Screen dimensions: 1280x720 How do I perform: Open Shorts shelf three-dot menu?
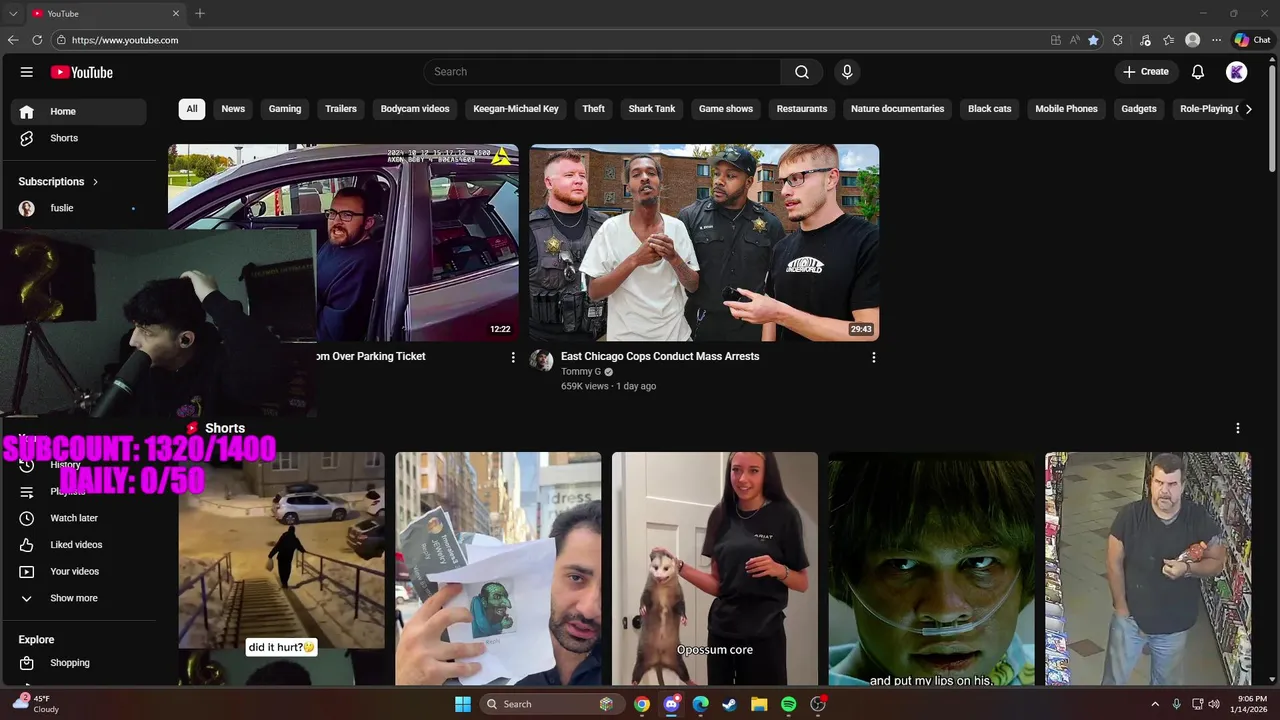coord(1237,428)
